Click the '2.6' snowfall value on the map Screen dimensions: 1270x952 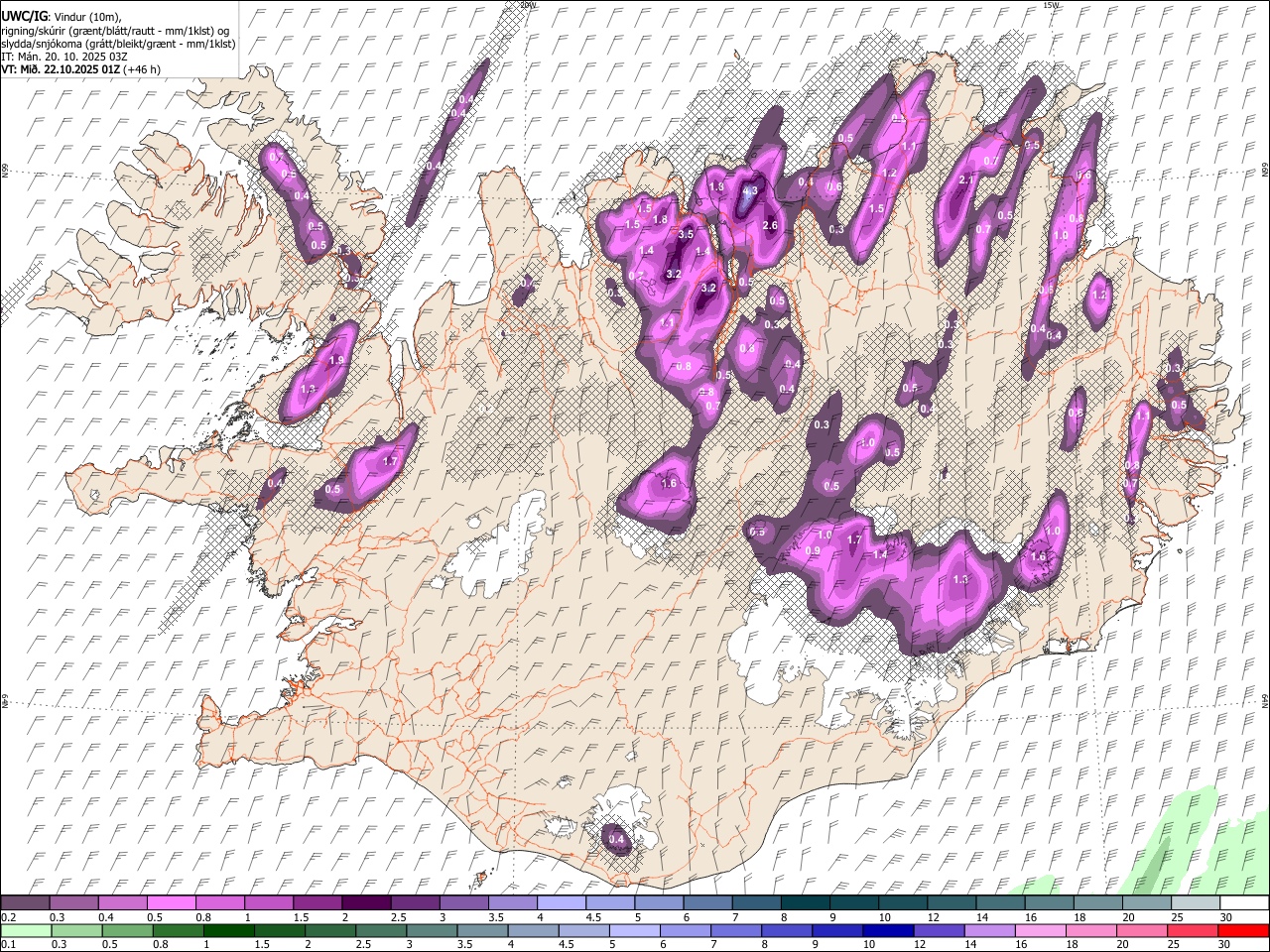769,226
